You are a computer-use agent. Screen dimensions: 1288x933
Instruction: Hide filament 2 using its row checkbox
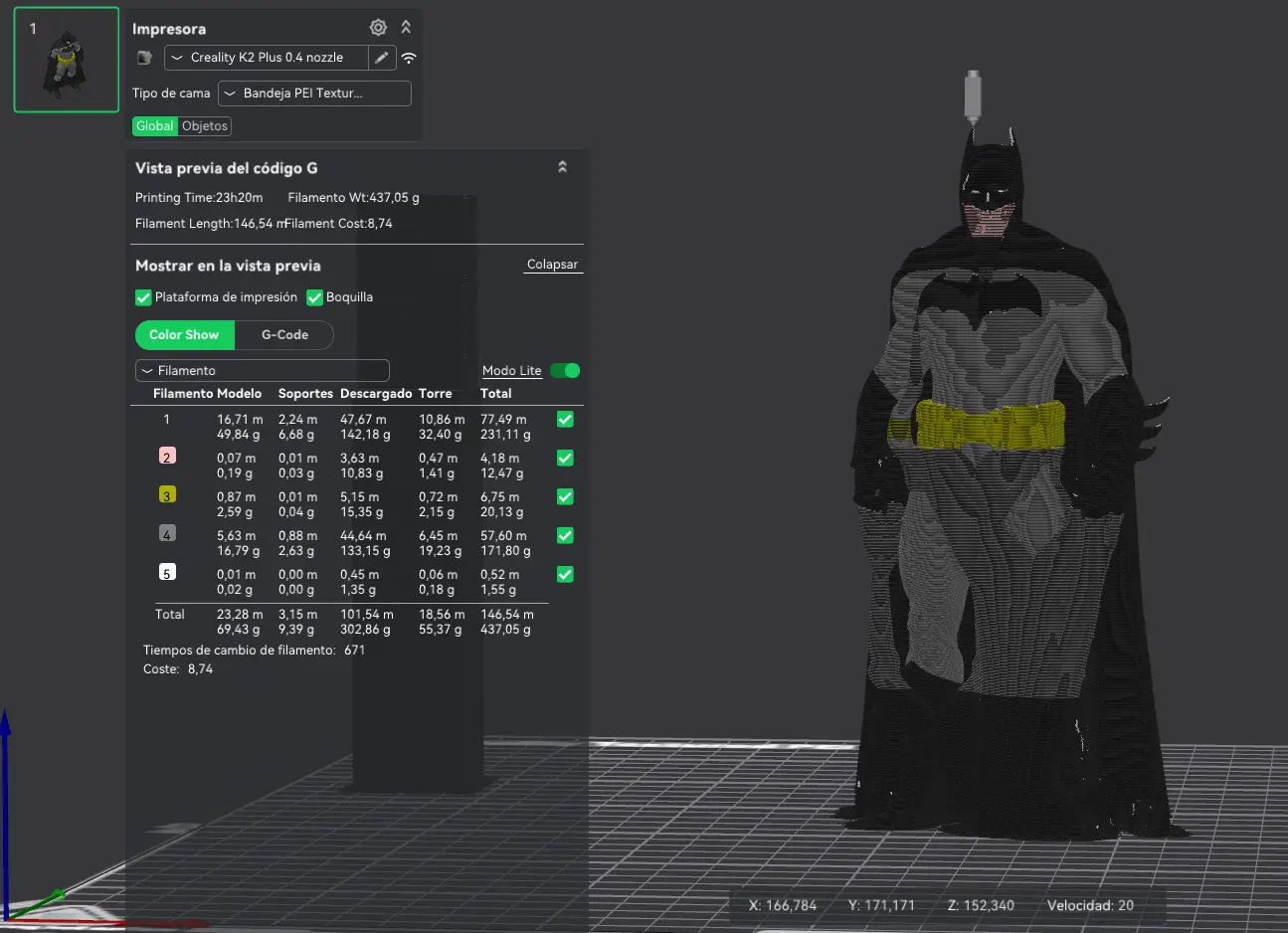click(565, 459)
